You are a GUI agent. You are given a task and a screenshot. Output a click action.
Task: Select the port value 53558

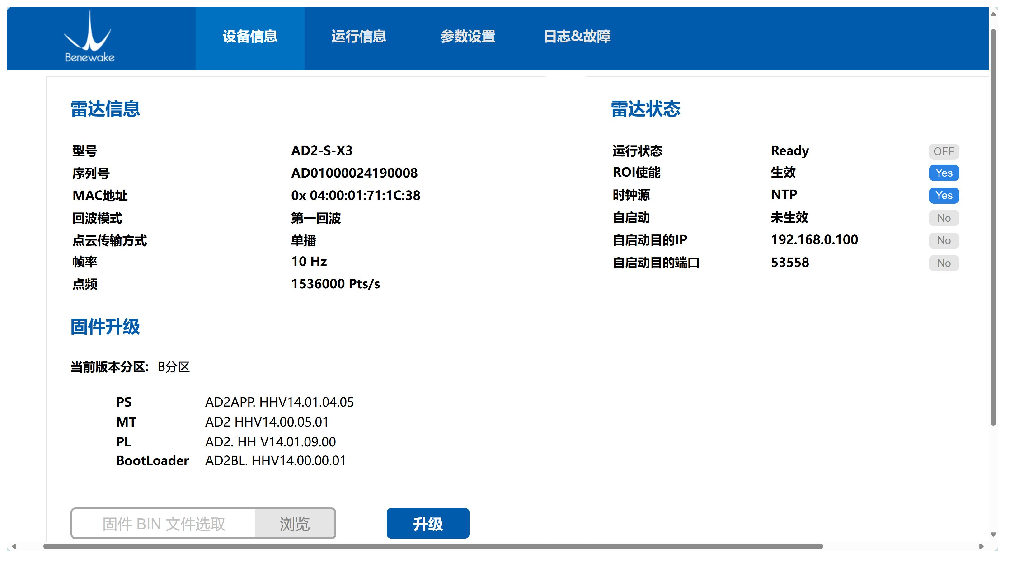pyautogui.click(x=790, y=263)
